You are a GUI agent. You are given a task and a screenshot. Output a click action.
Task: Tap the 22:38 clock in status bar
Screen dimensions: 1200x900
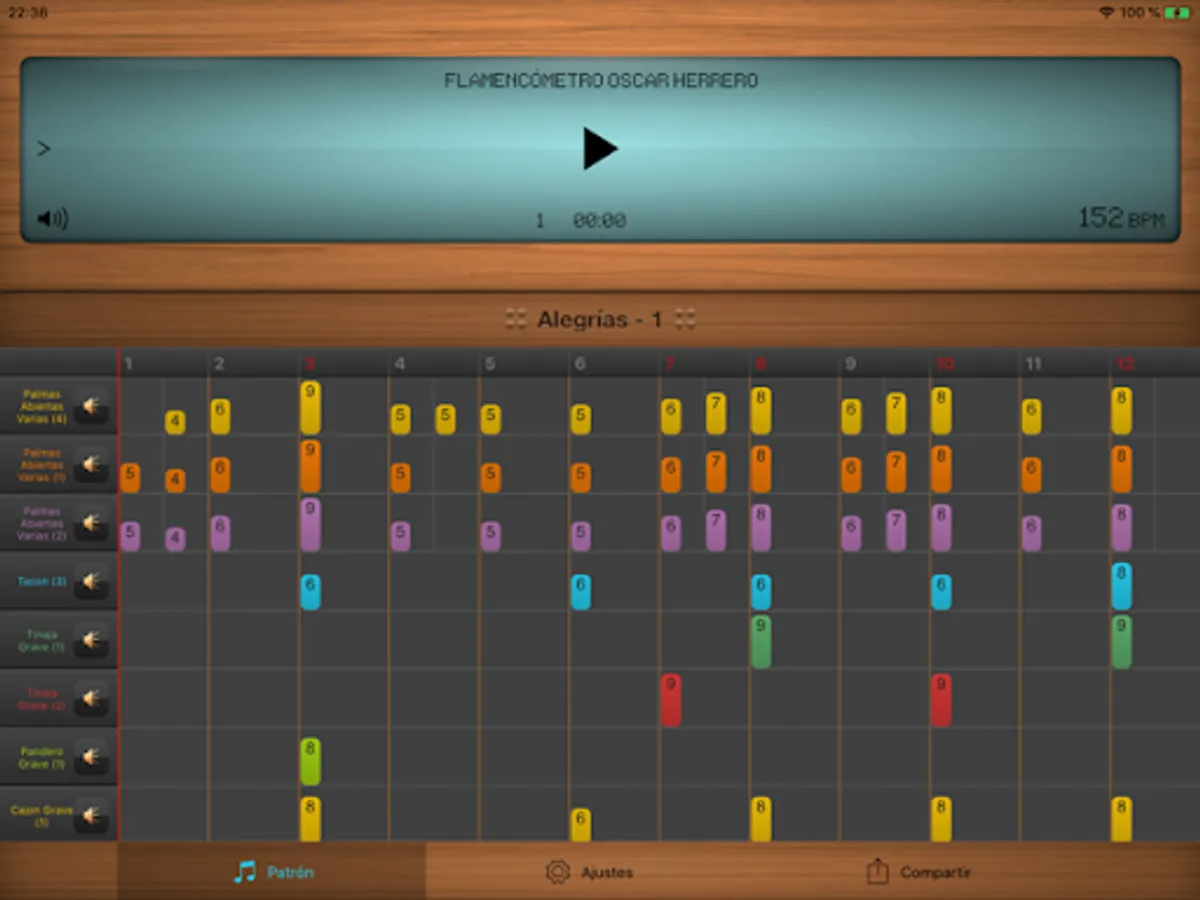[x=26, y=13]
